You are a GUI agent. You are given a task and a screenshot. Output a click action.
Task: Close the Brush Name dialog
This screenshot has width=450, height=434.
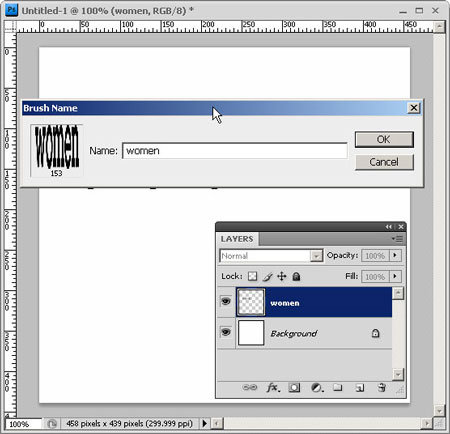tap(413, 108)
